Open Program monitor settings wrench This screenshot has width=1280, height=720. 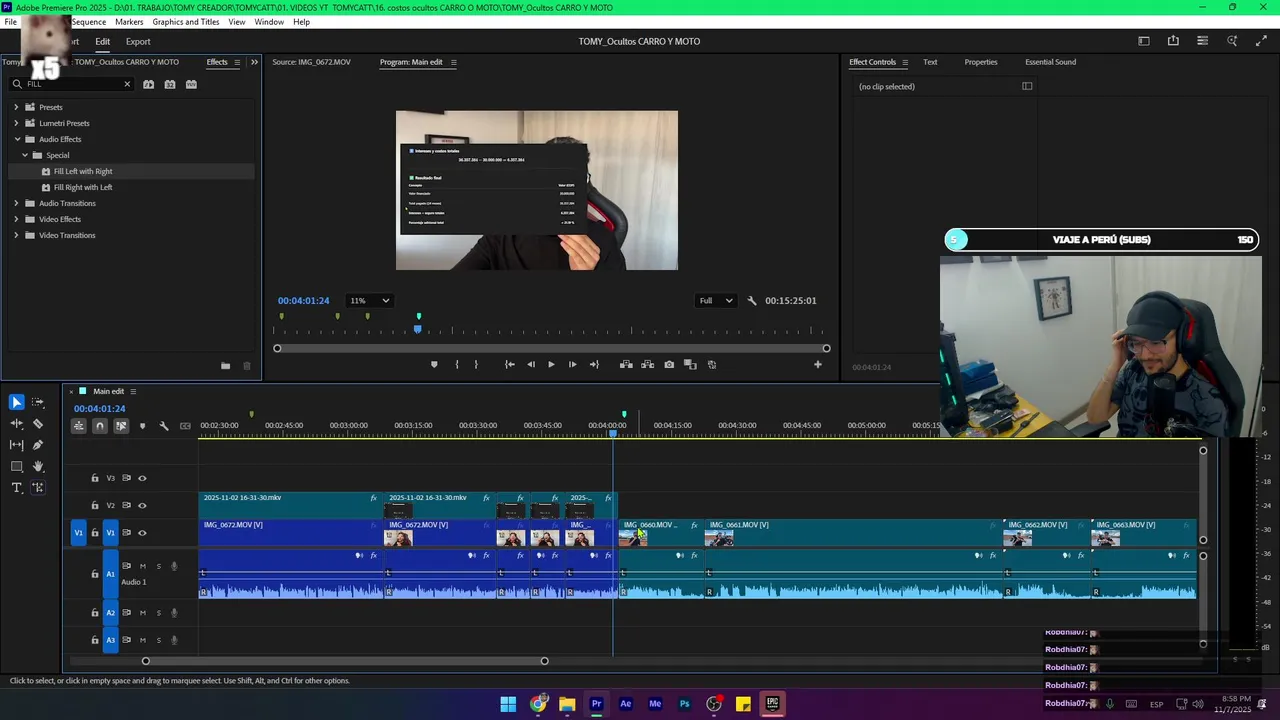[x=752, y=301]
